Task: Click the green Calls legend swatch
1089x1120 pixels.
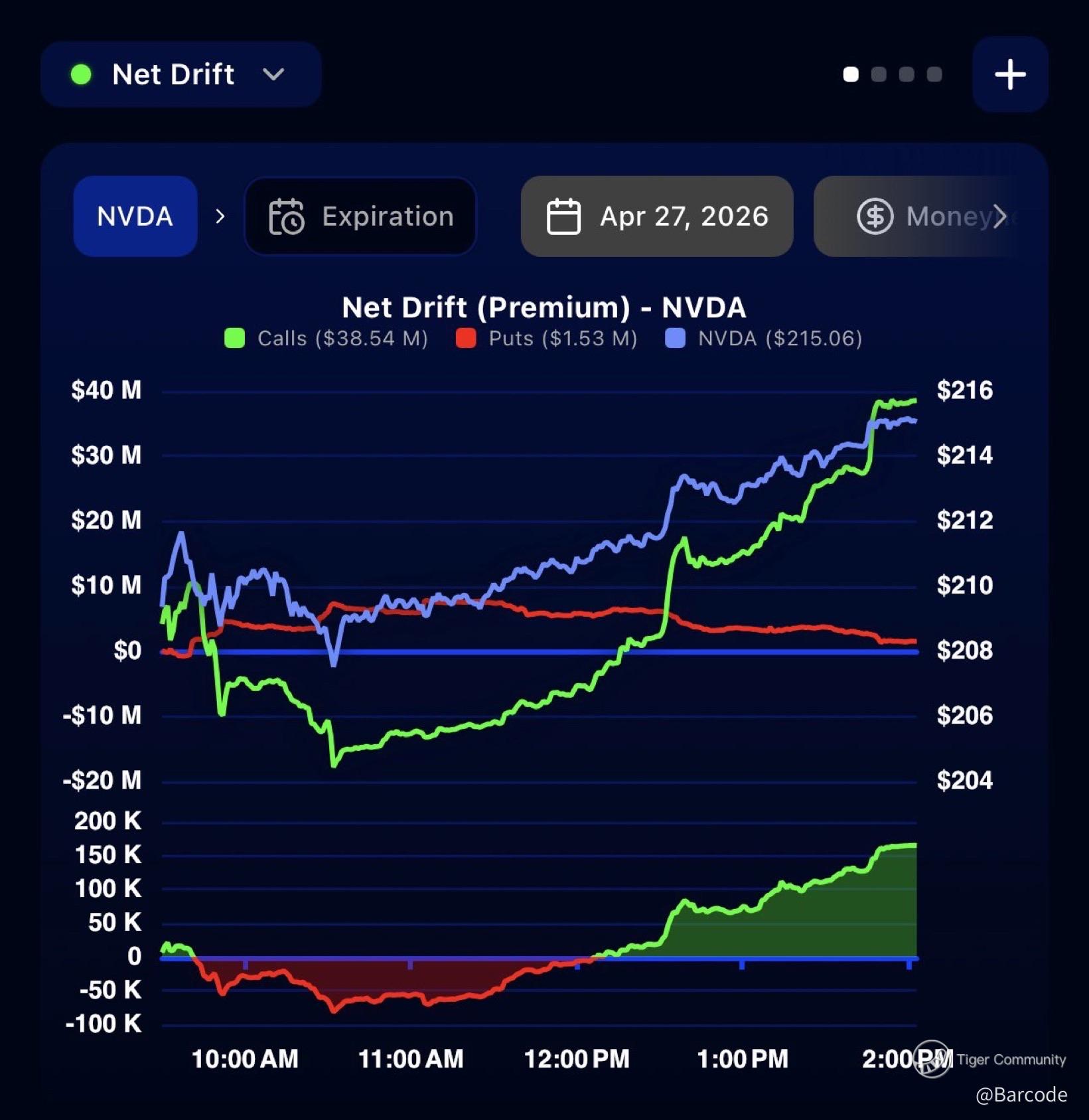Action: (234, 339)
